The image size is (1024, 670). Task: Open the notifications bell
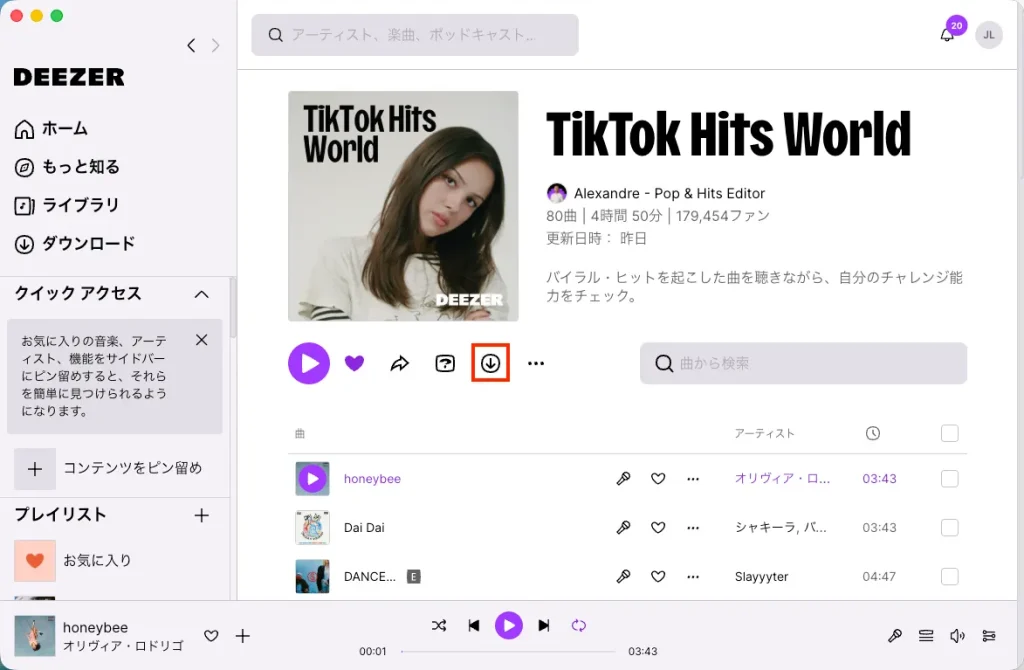click(x=946, y=35)
